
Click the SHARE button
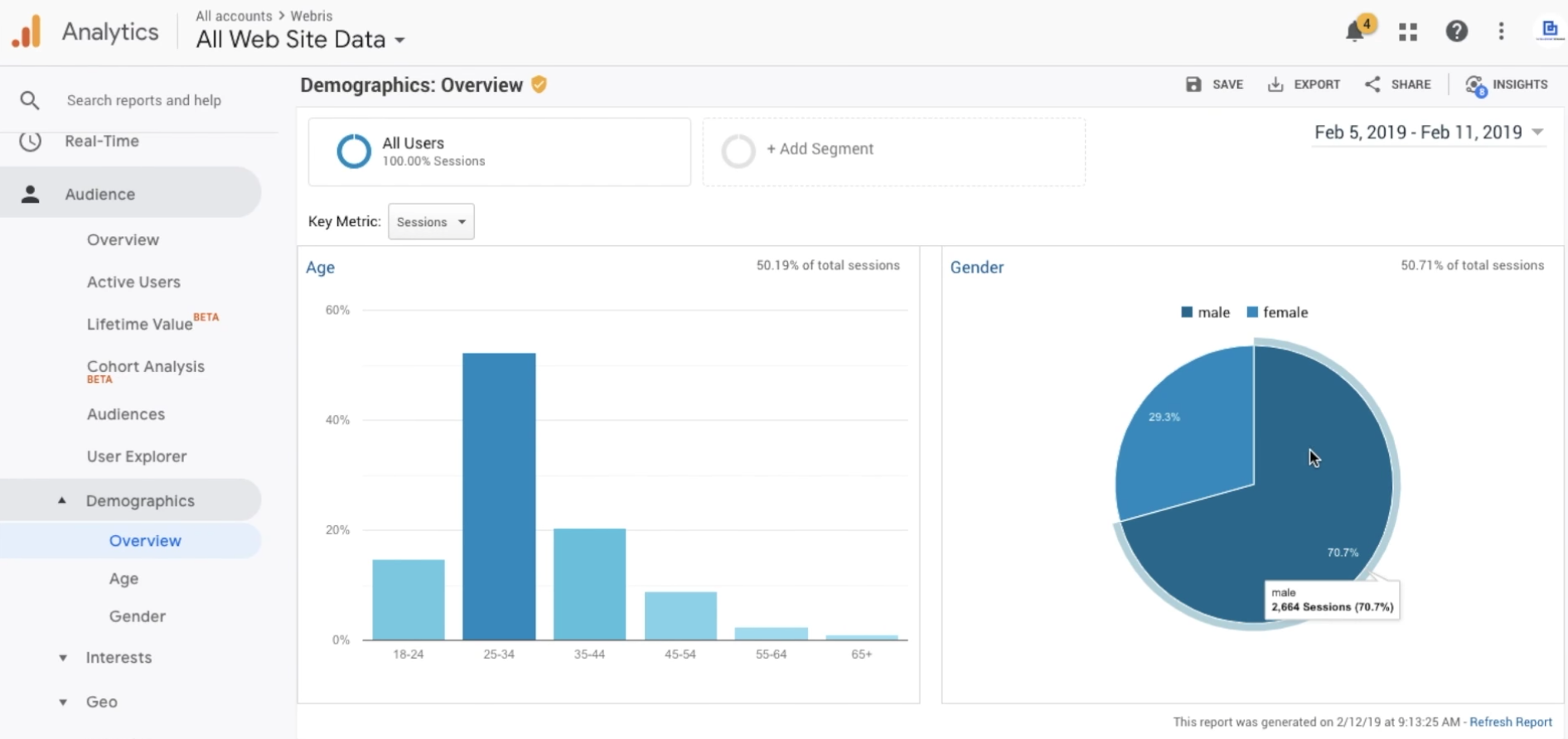tap(1398, 85)
